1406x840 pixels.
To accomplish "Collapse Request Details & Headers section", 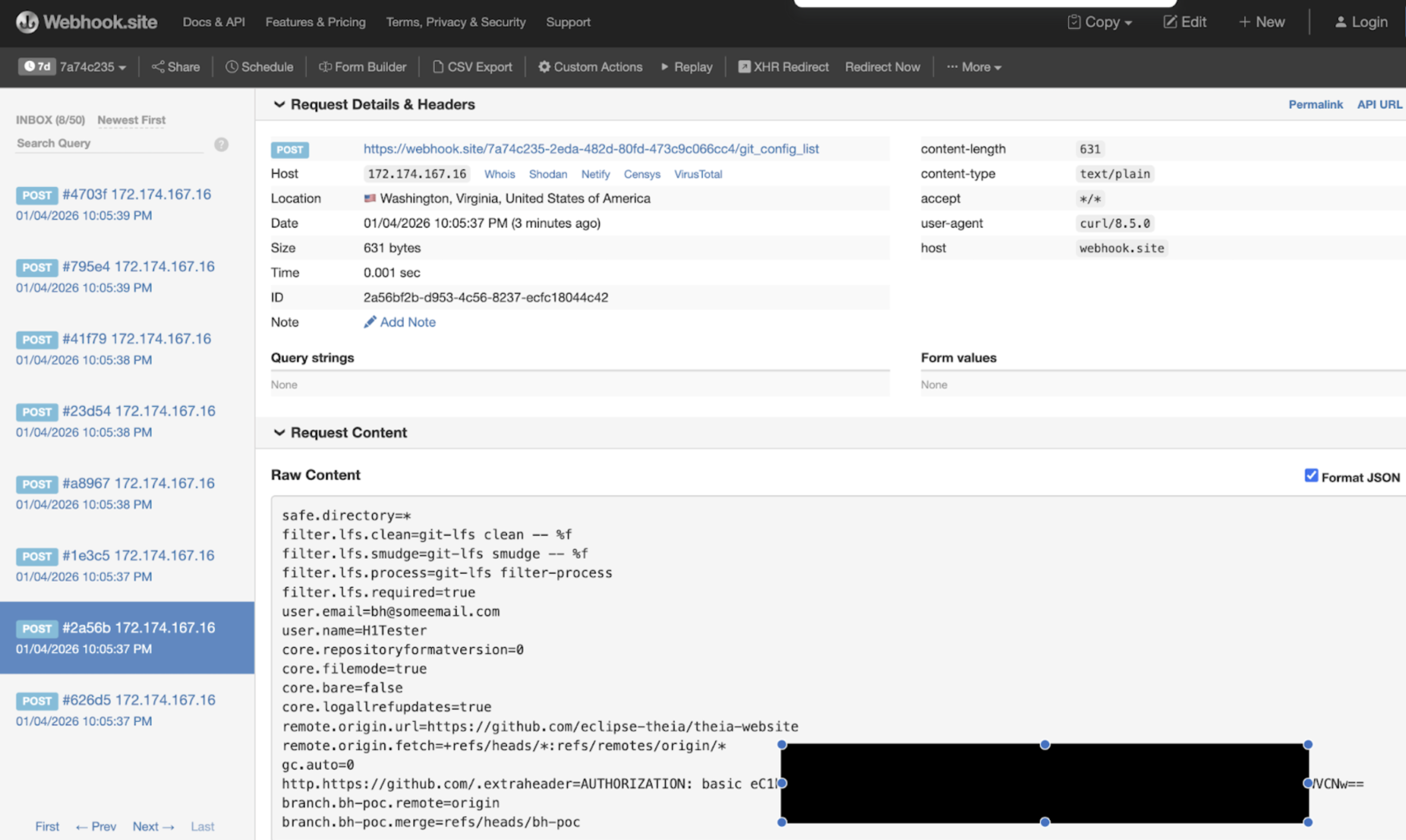I will pyautogui.click(x=279, y=104).
